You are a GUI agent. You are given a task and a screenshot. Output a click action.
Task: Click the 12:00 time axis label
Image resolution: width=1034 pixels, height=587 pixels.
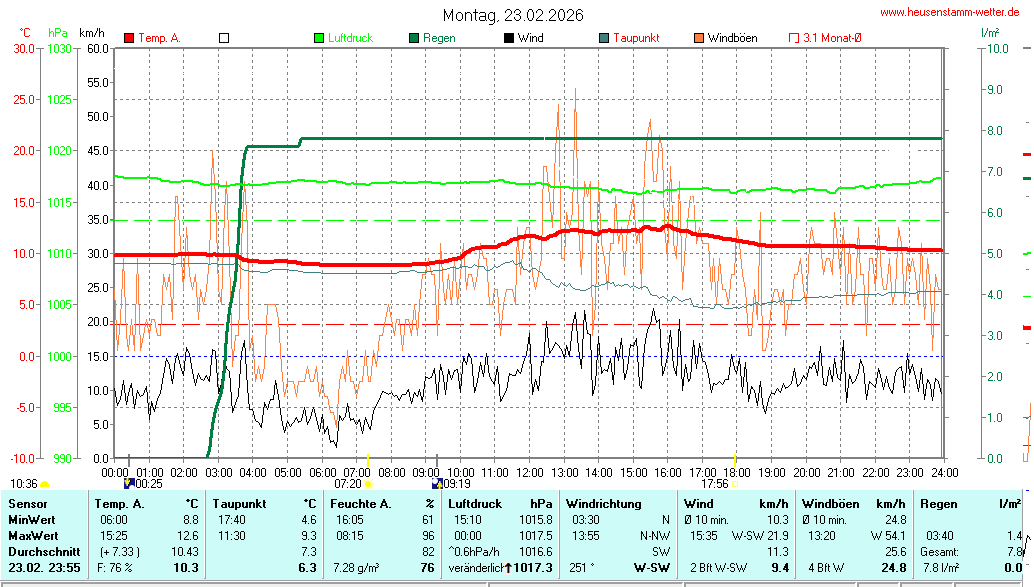click(529, 471)
